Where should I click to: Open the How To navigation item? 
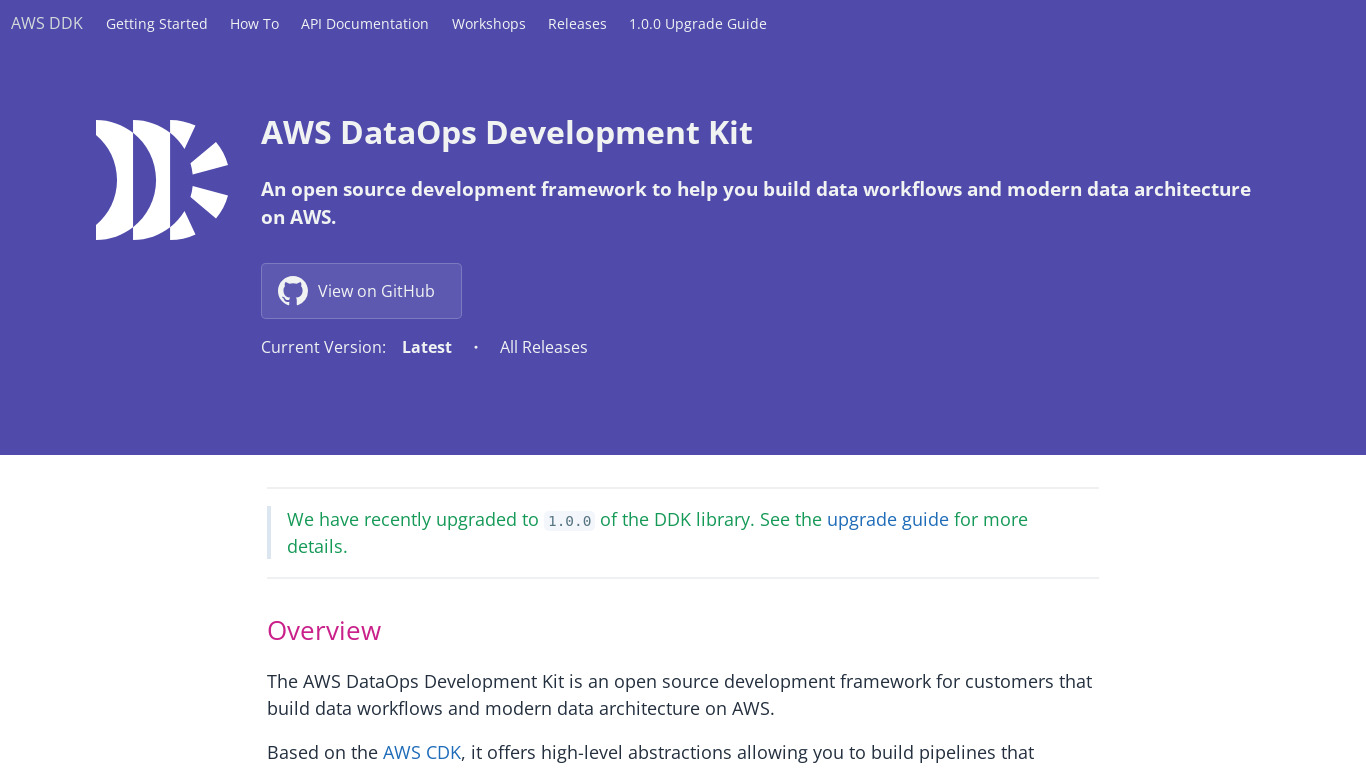point(254,24)
